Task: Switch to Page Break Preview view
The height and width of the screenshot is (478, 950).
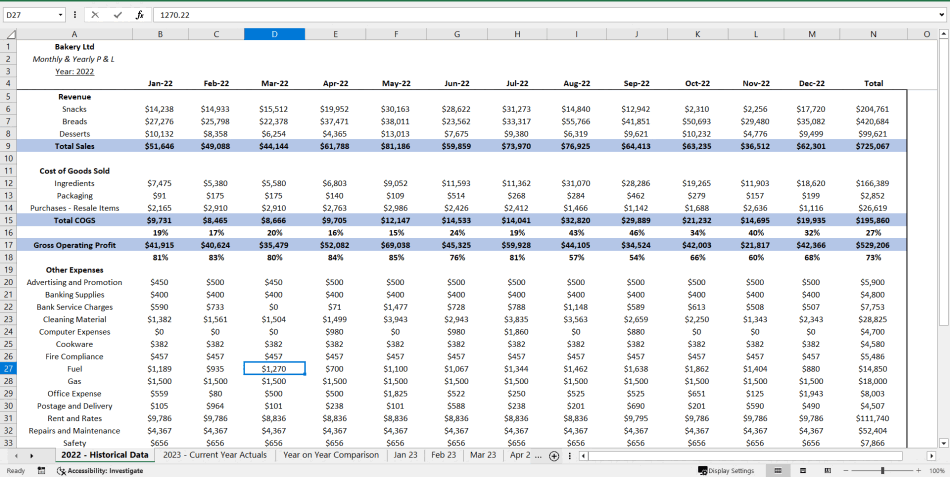Action: pyautogui.click(x=828, y=471)
